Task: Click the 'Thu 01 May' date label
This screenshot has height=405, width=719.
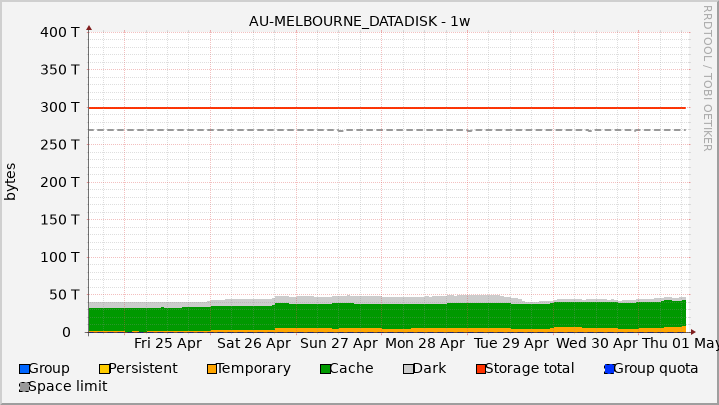Action: click(x=680, y=344)
